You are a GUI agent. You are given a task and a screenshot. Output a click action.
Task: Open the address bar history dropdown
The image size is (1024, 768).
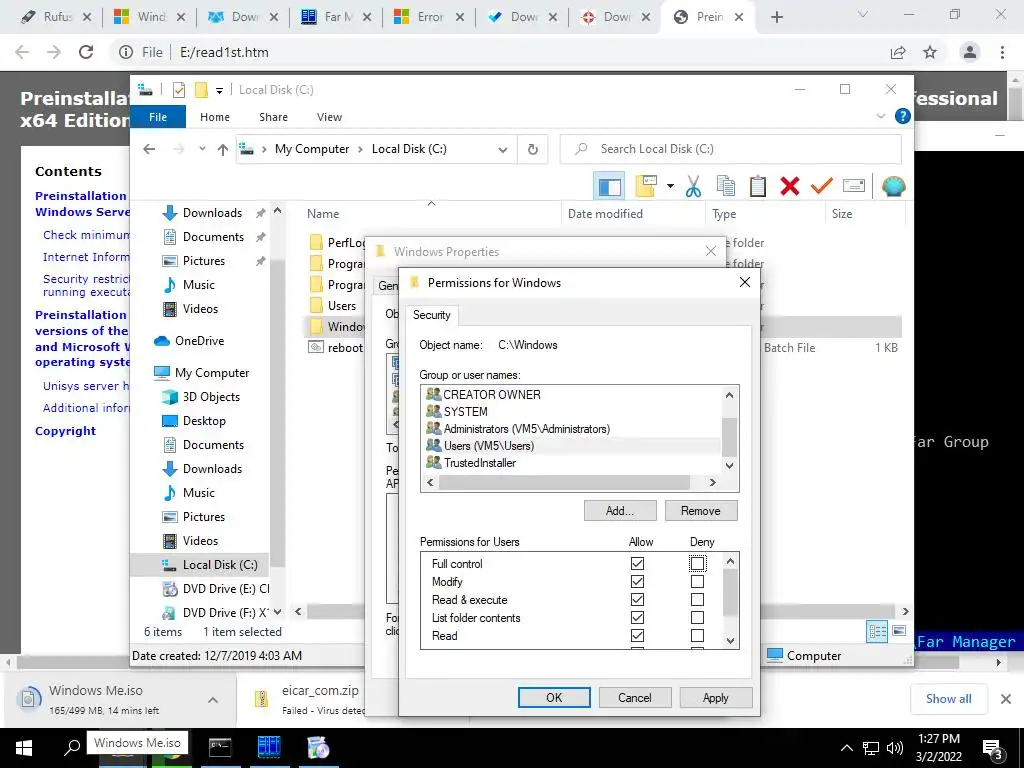click(503, 150)
